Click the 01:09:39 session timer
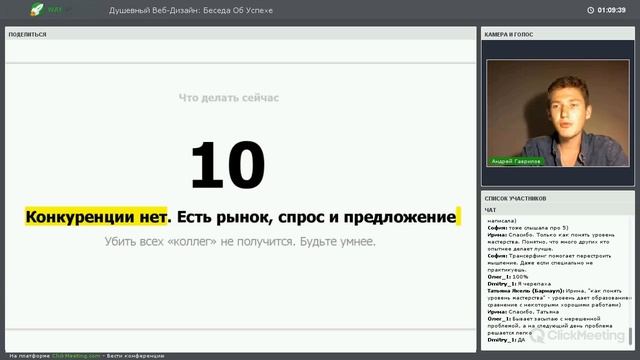The height and width of the screenshot is (360, 640). pos(611,10)
